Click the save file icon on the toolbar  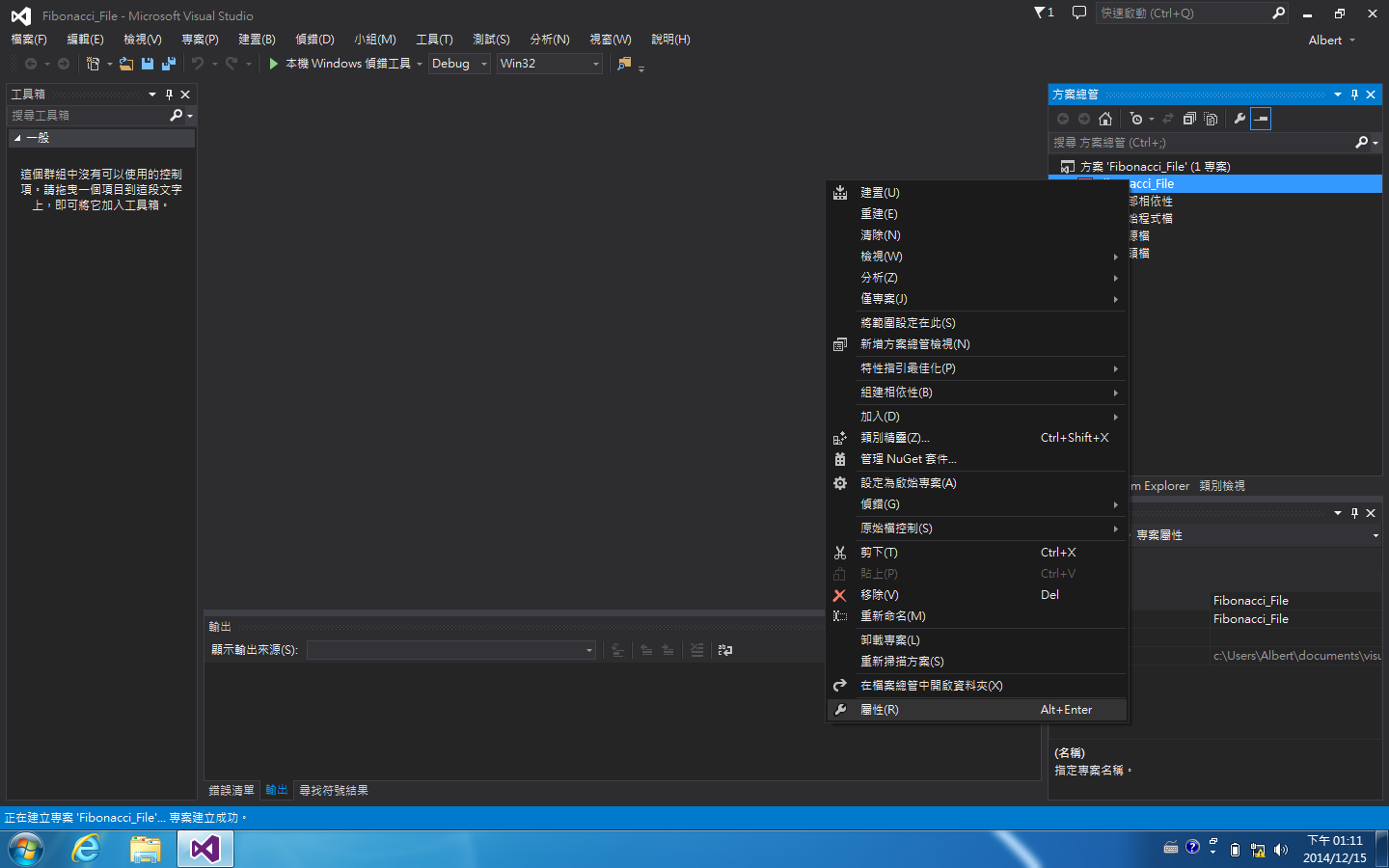(x=147, y=63)
